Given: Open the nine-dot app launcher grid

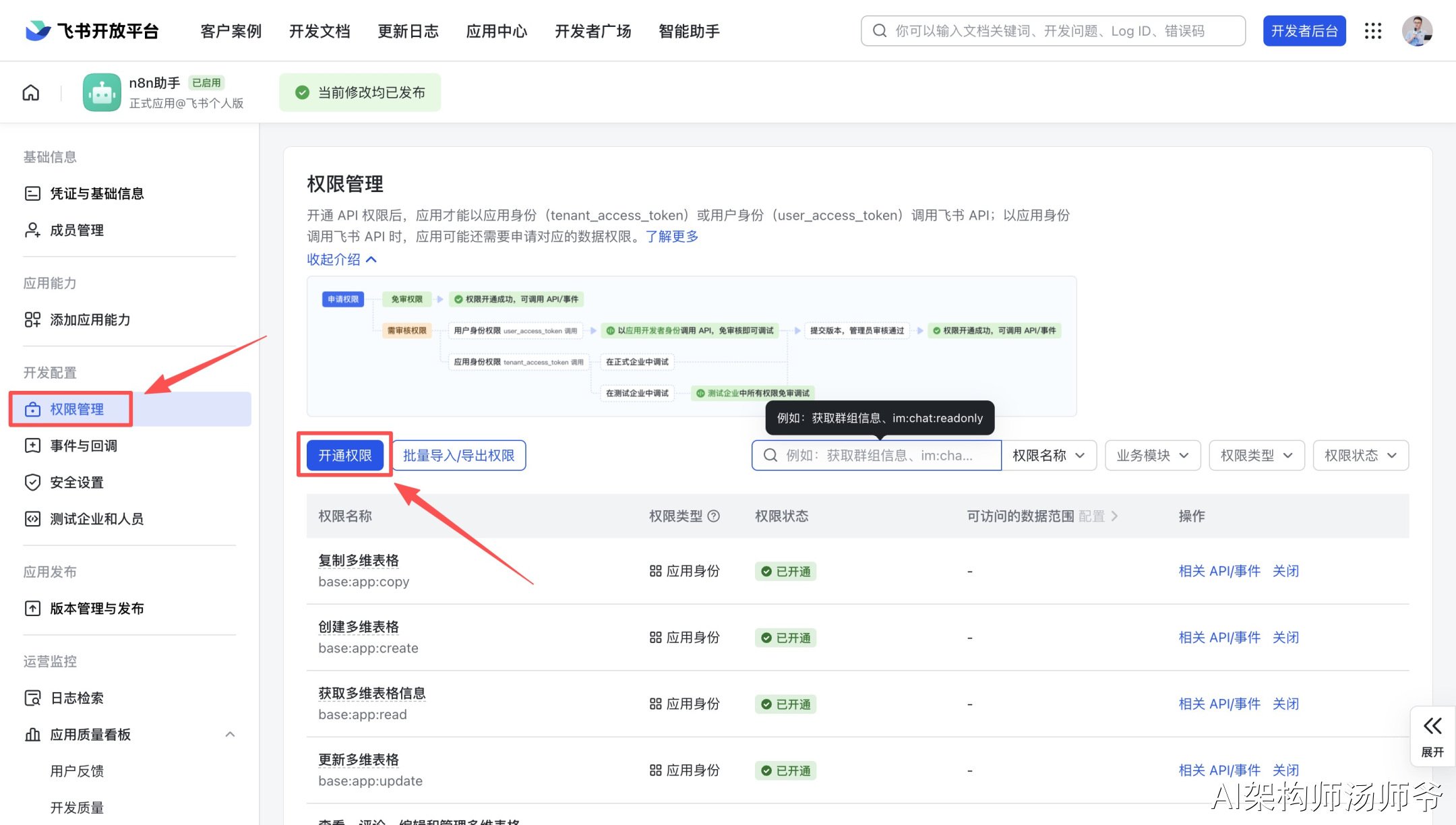Looking at the screenshot, I should coord(1373,31).
